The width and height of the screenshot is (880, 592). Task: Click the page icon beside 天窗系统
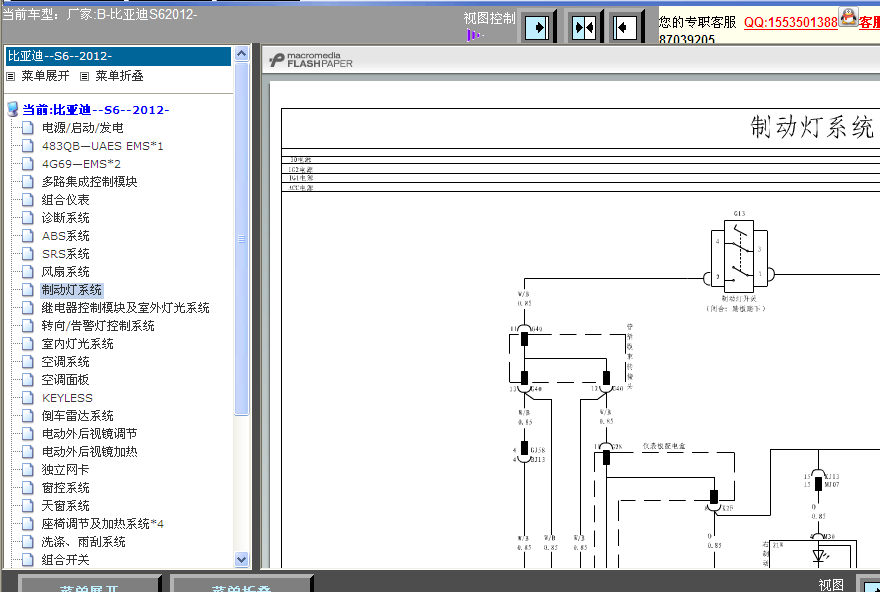click(x=28, y=506)
